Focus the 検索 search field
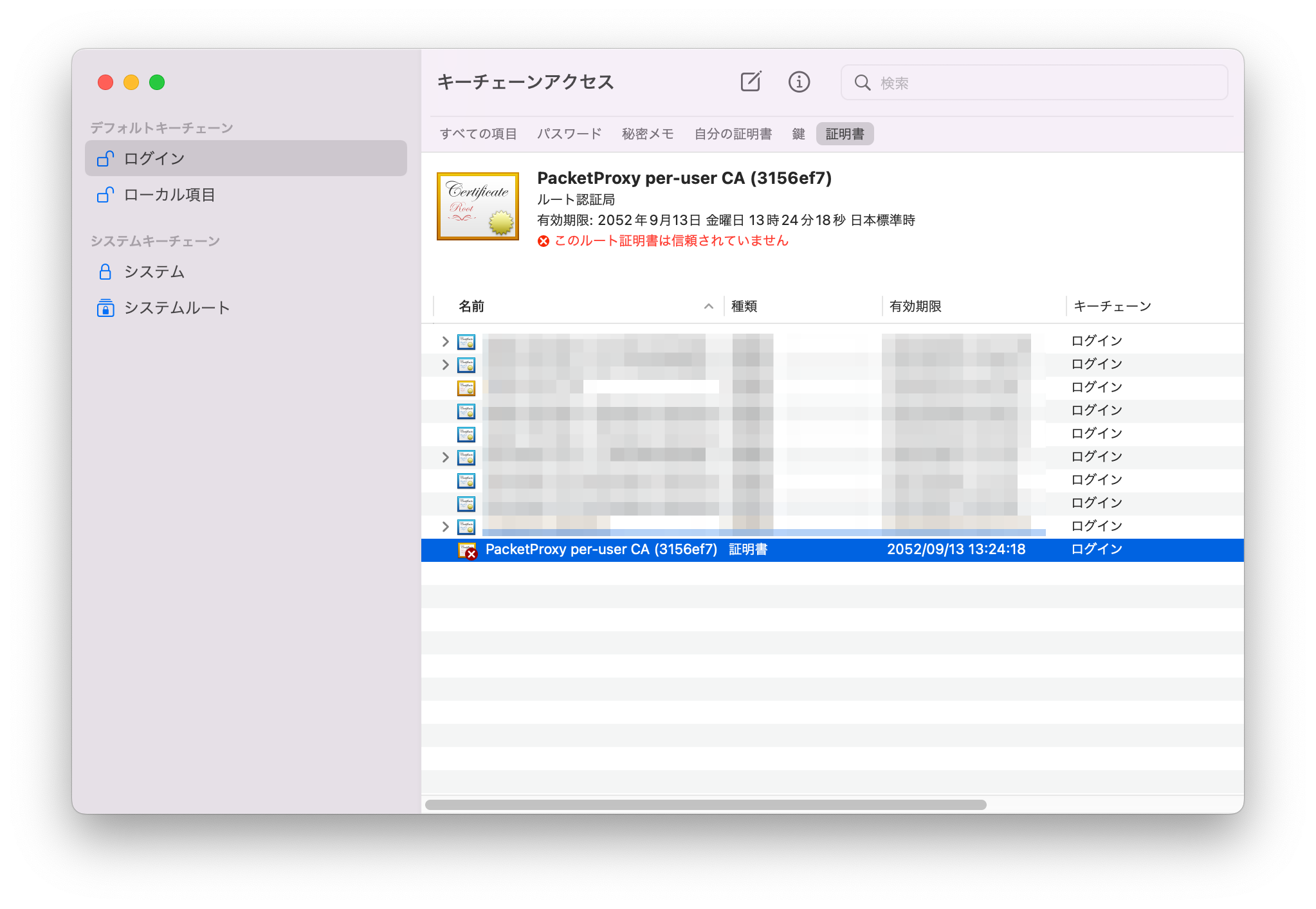Viewport: 1316px width, 909px height. 1034,82
